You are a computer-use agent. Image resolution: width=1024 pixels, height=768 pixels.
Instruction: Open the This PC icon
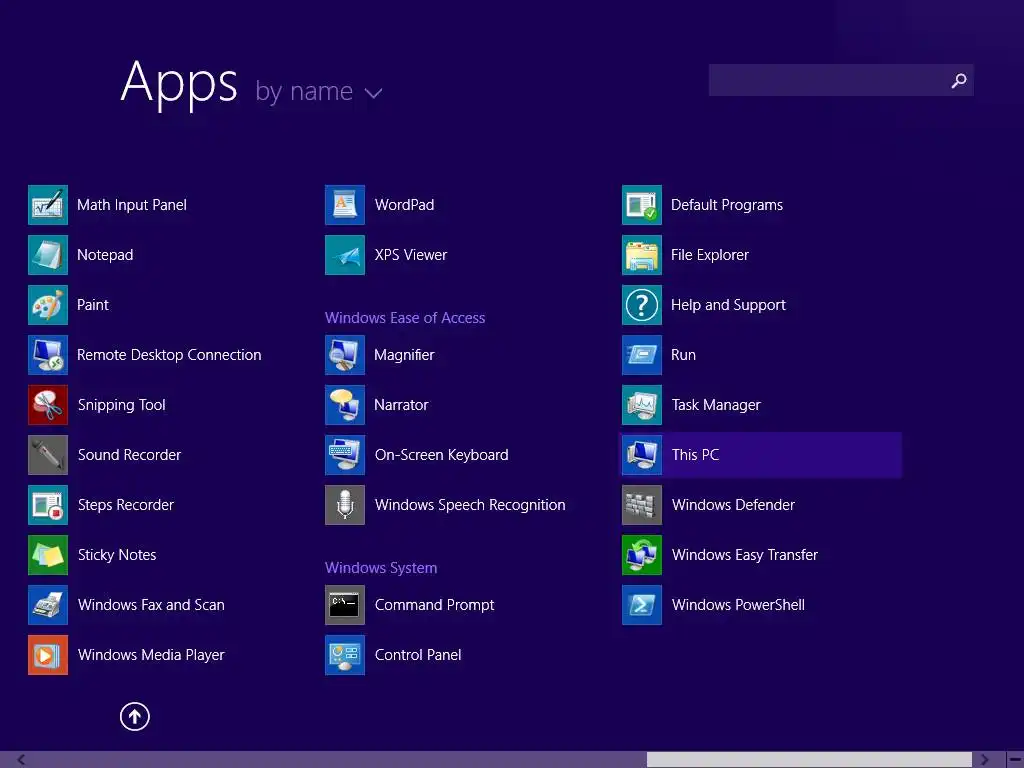click(642, 455)
